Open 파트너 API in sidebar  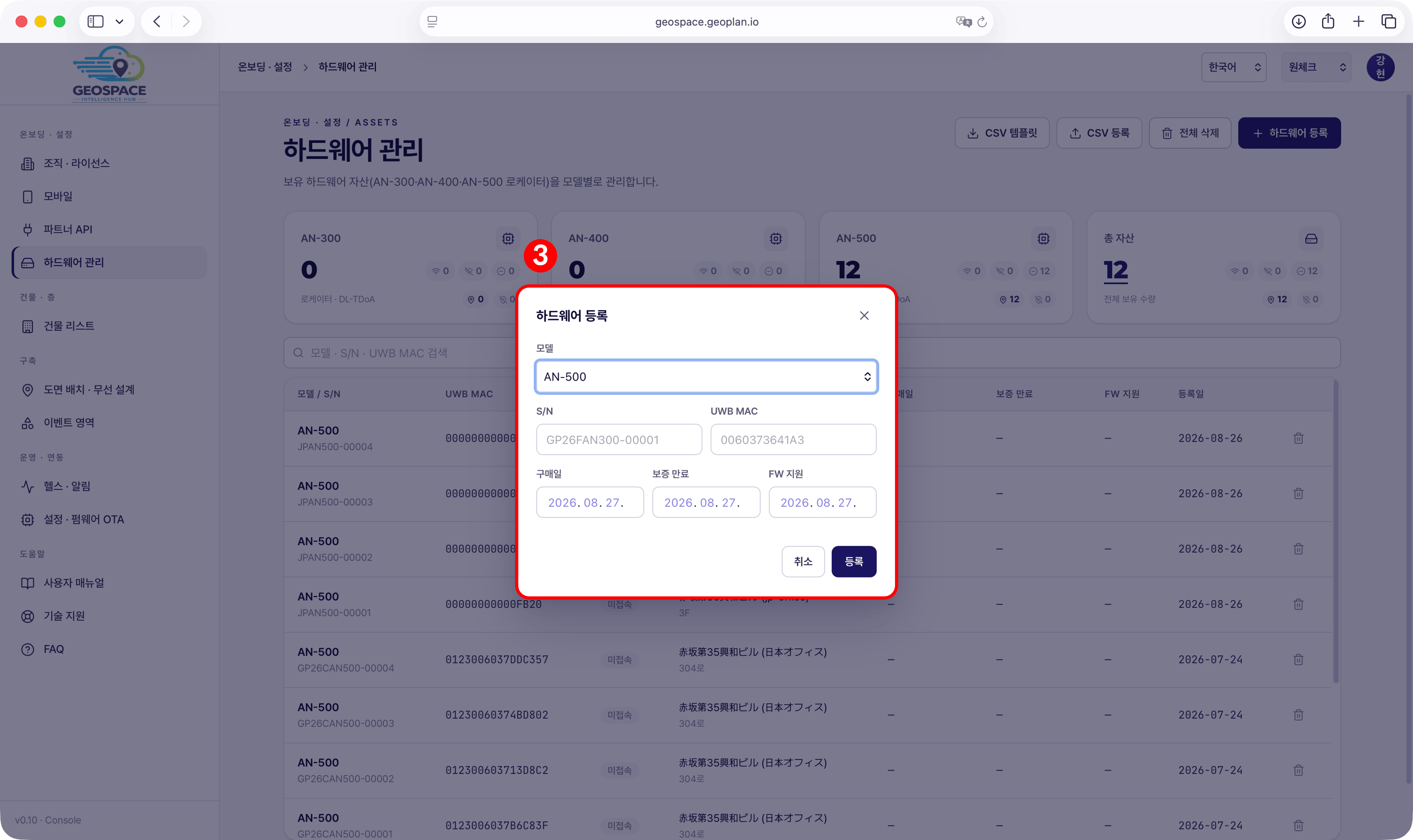tap(109, 229)
